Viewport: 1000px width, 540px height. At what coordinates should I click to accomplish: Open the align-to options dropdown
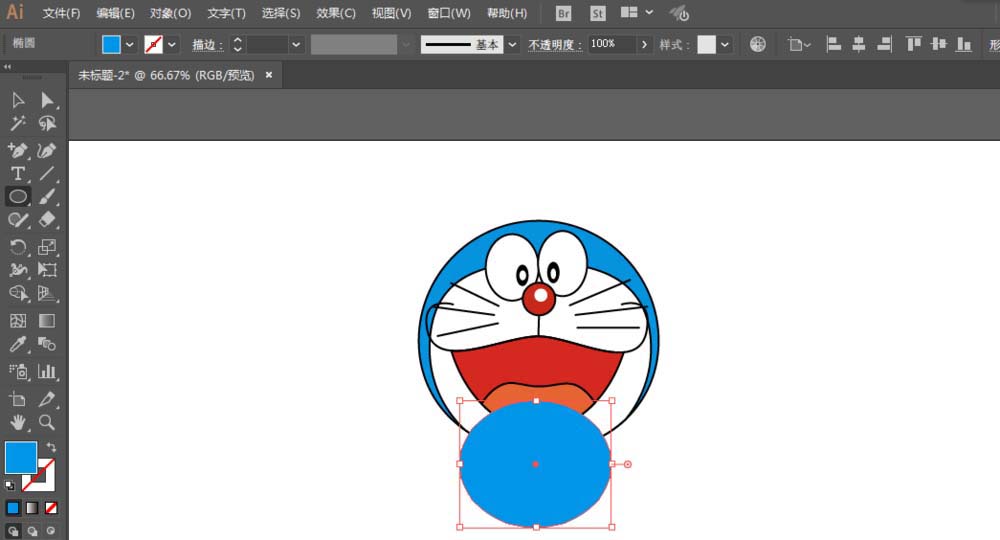pos(798,45)
